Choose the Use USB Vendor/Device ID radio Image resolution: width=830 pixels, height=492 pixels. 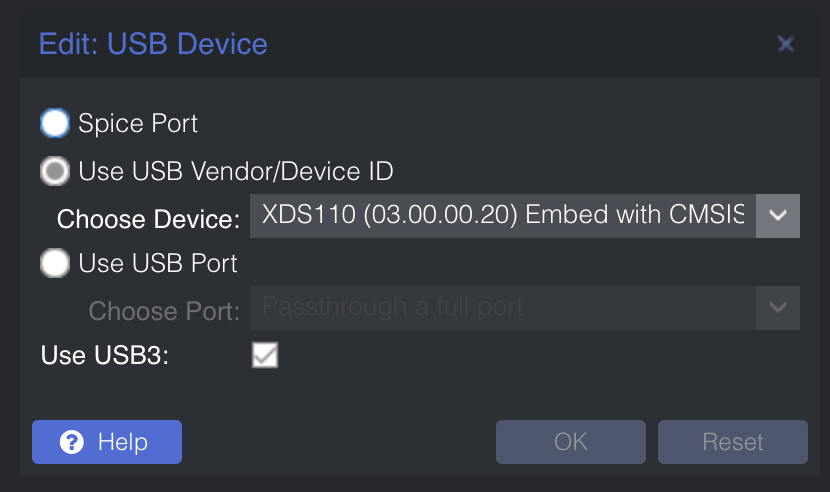[x=55, y=171]
